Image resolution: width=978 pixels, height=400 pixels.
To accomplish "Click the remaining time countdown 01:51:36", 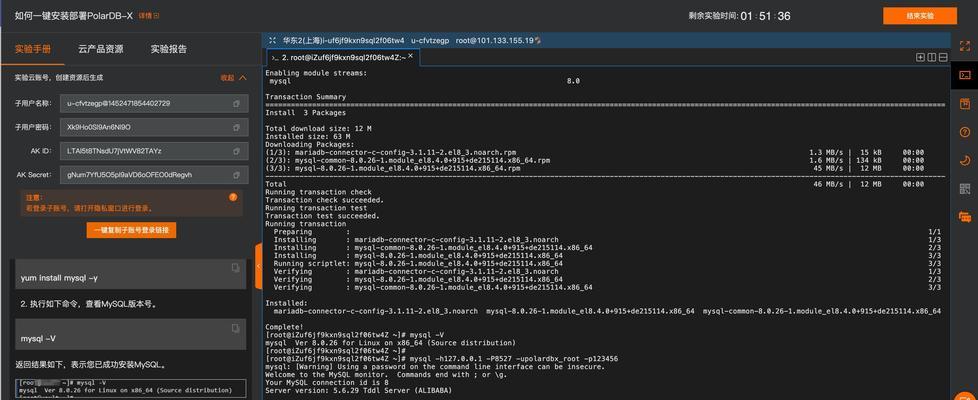I will [x=765, y=16].
